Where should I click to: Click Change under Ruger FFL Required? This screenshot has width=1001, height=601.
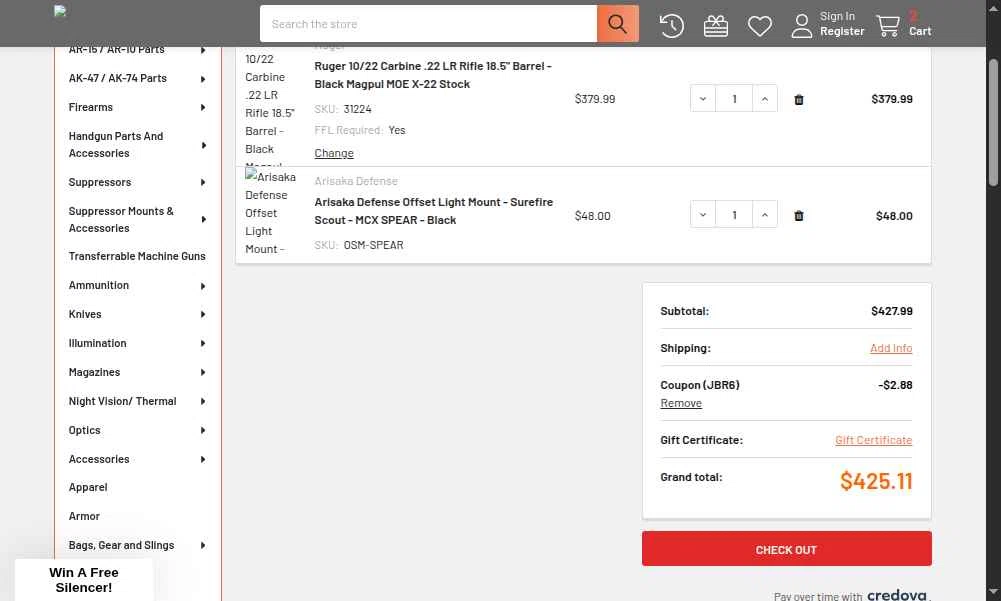pyautogui.click(x=334, y=153)
